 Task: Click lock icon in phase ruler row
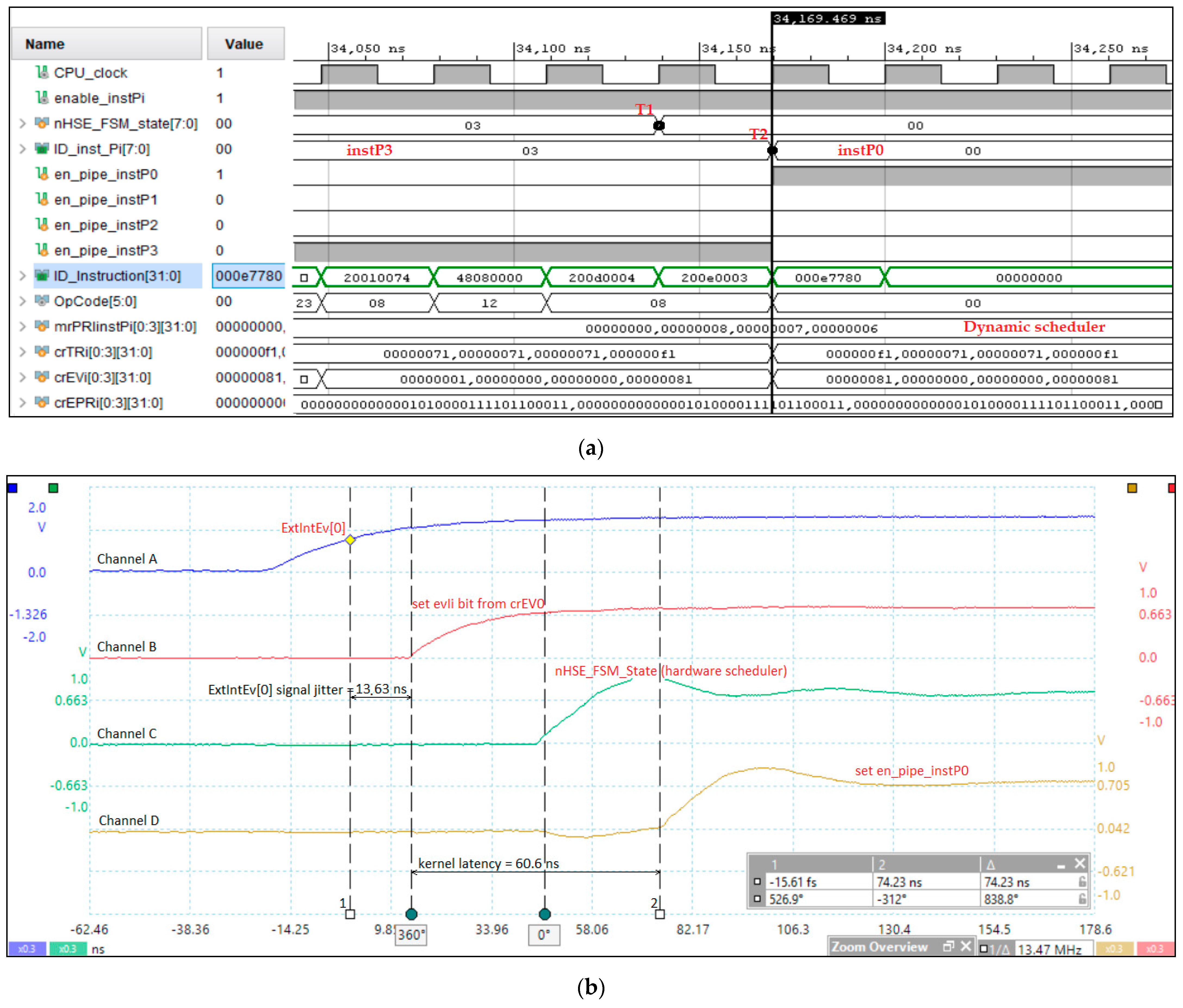(x=1082, y=899)
